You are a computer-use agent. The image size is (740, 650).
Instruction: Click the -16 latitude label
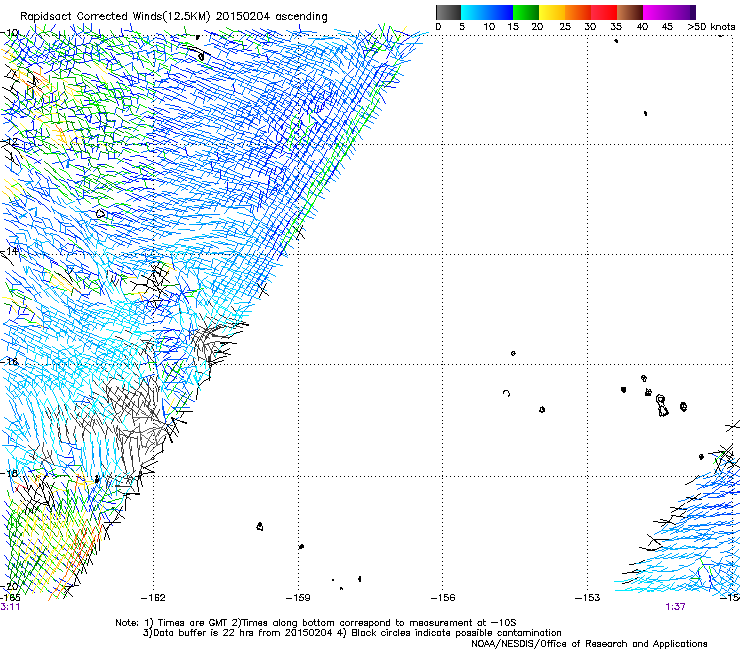click(9, 362)
